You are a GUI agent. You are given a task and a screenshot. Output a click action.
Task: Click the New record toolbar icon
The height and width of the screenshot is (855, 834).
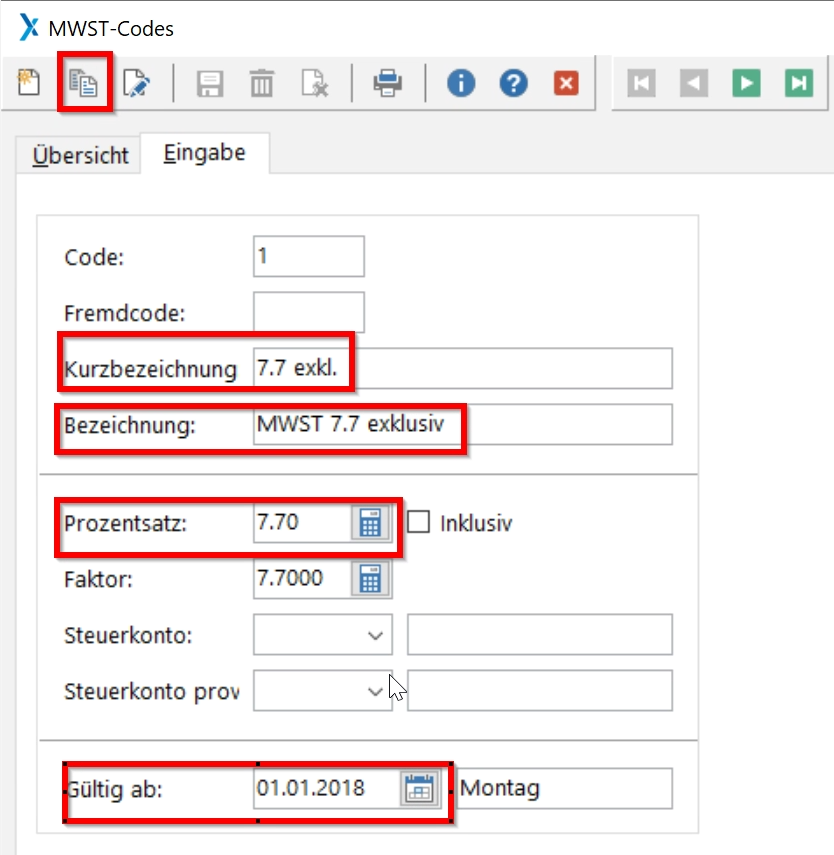click(x=29, y=83)
